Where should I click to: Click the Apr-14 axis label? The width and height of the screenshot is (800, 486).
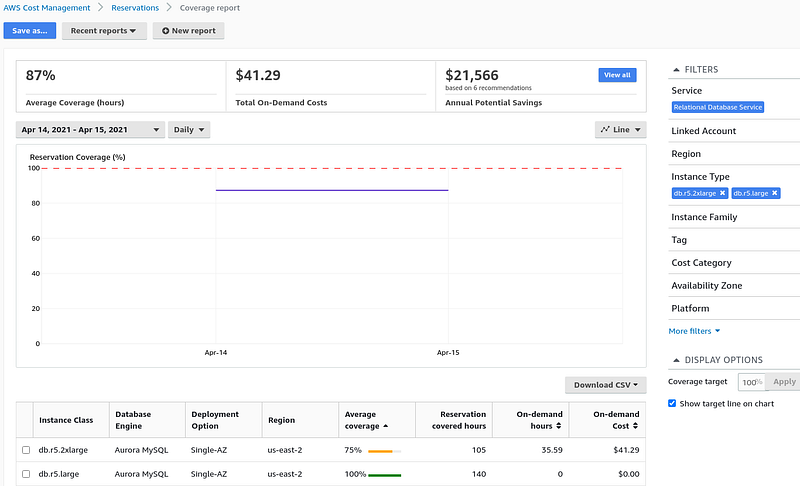(216, 352)
